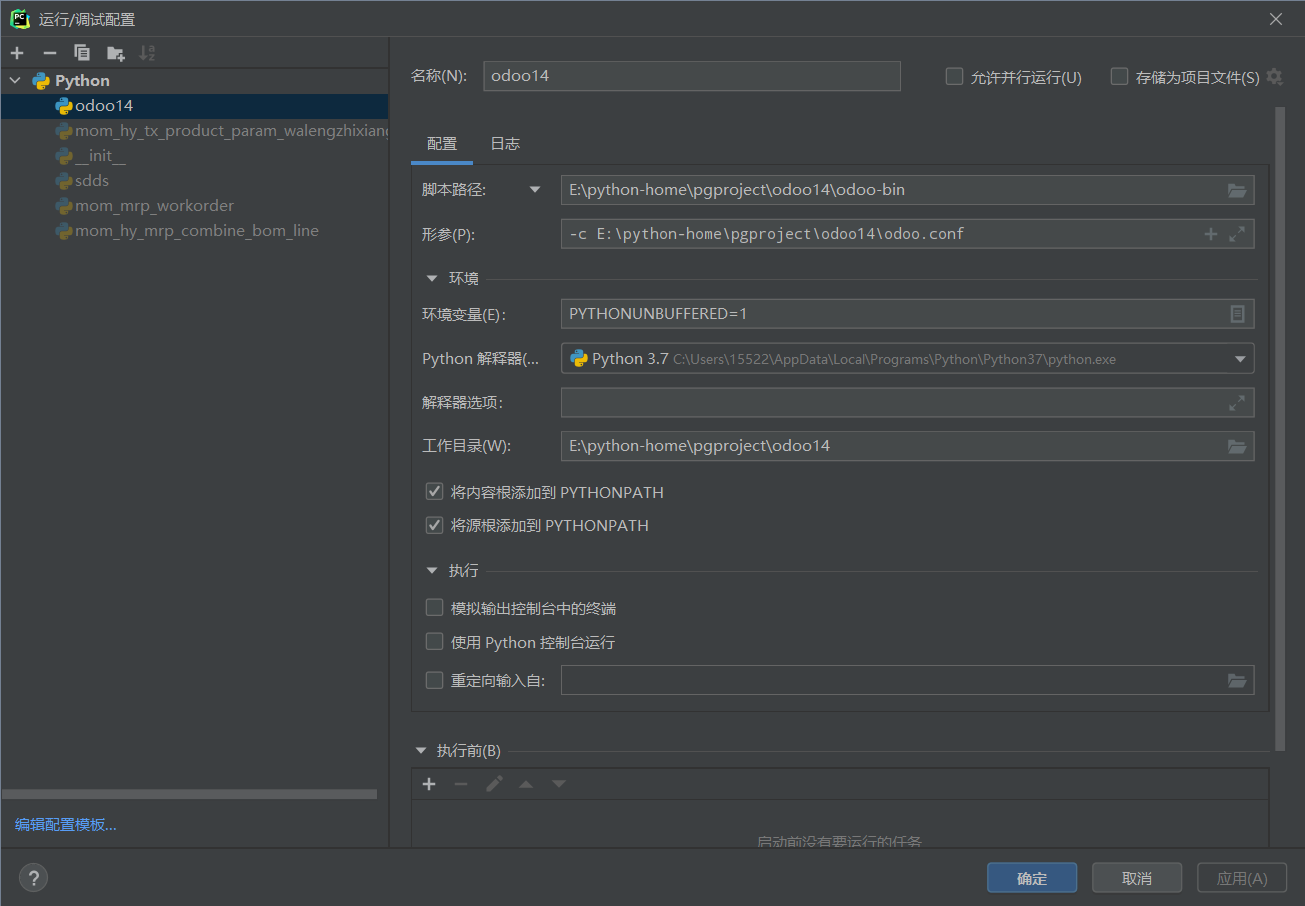
Task: Open script path type dropdown arrow
Action: 535,190
